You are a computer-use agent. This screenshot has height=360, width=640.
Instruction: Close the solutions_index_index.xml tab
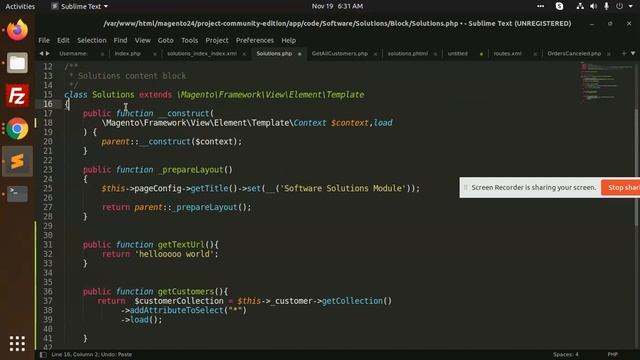244,54
